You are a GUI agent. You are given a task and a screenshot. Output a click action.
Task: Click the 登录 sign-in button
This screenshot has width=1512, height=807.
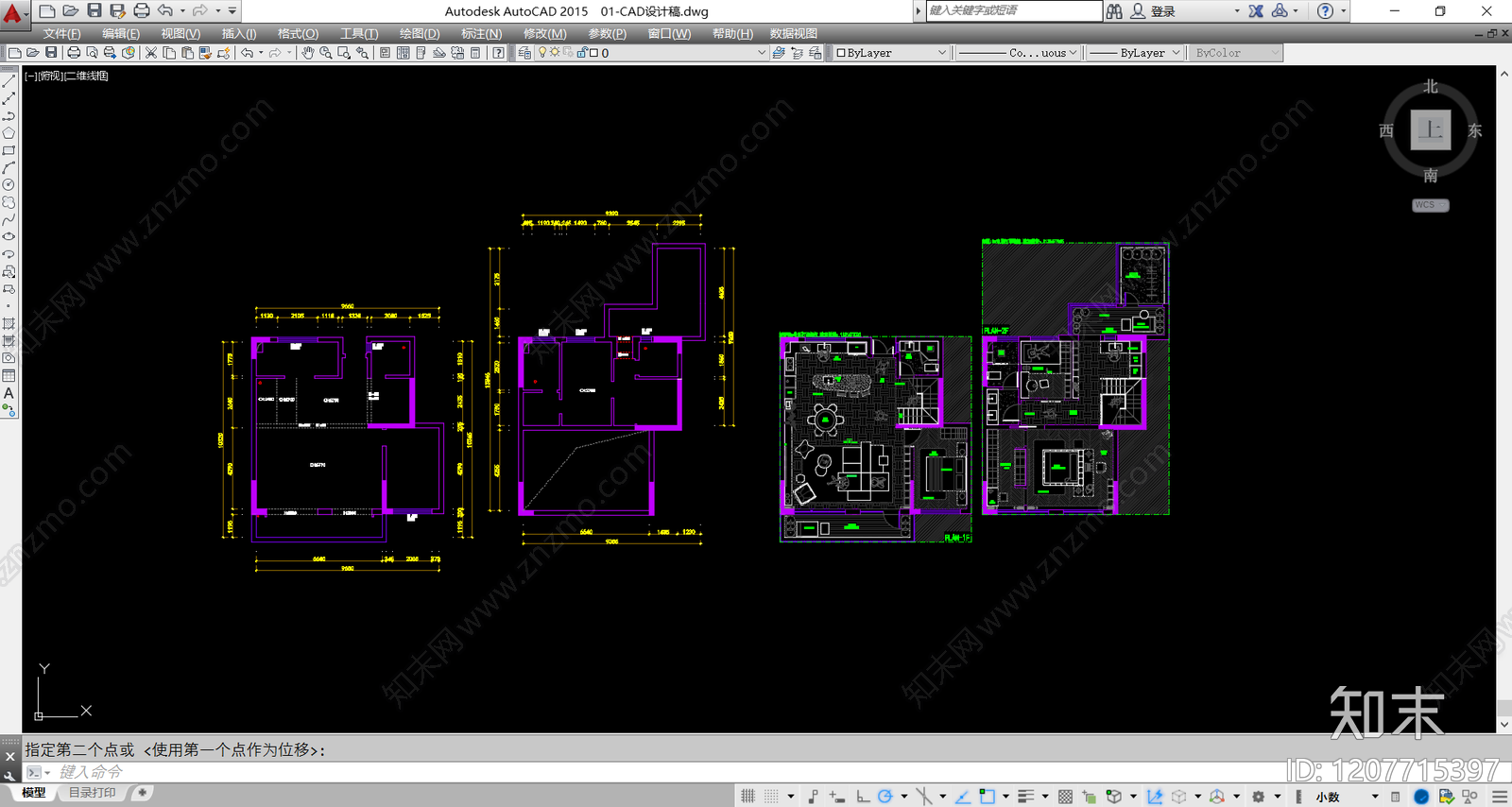tap(1162, 11)
